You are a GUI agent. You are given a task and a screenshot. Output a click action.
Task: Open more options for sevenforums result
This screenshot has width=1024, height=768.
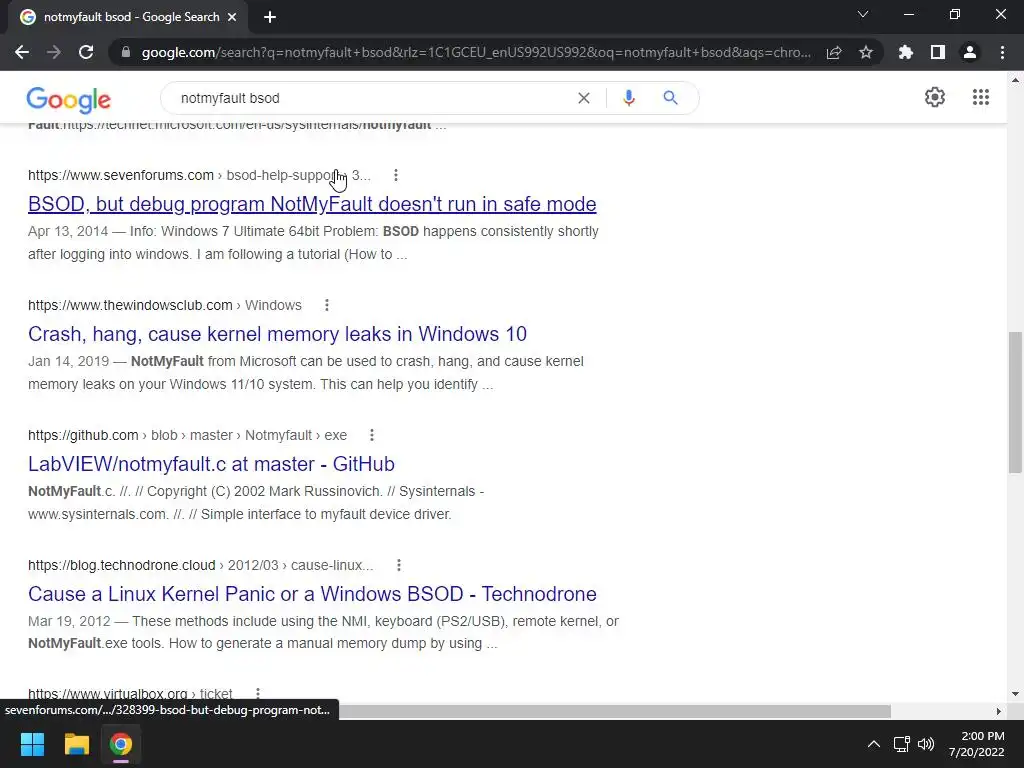pos(396,175)
